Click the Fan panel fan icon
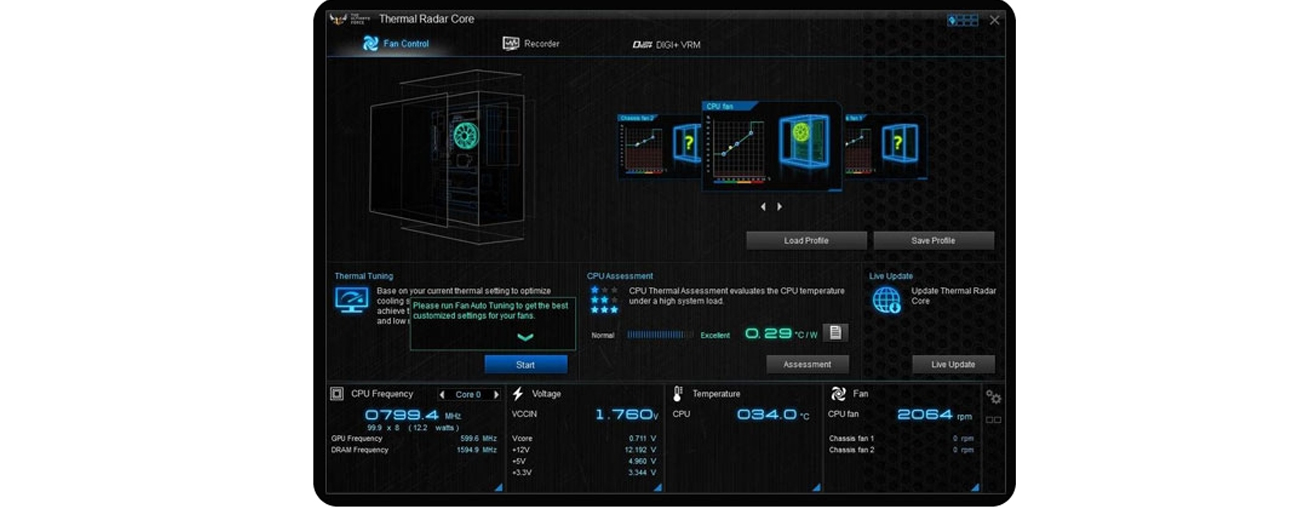The image size is (1300, 507). click(x=838, y=394)
